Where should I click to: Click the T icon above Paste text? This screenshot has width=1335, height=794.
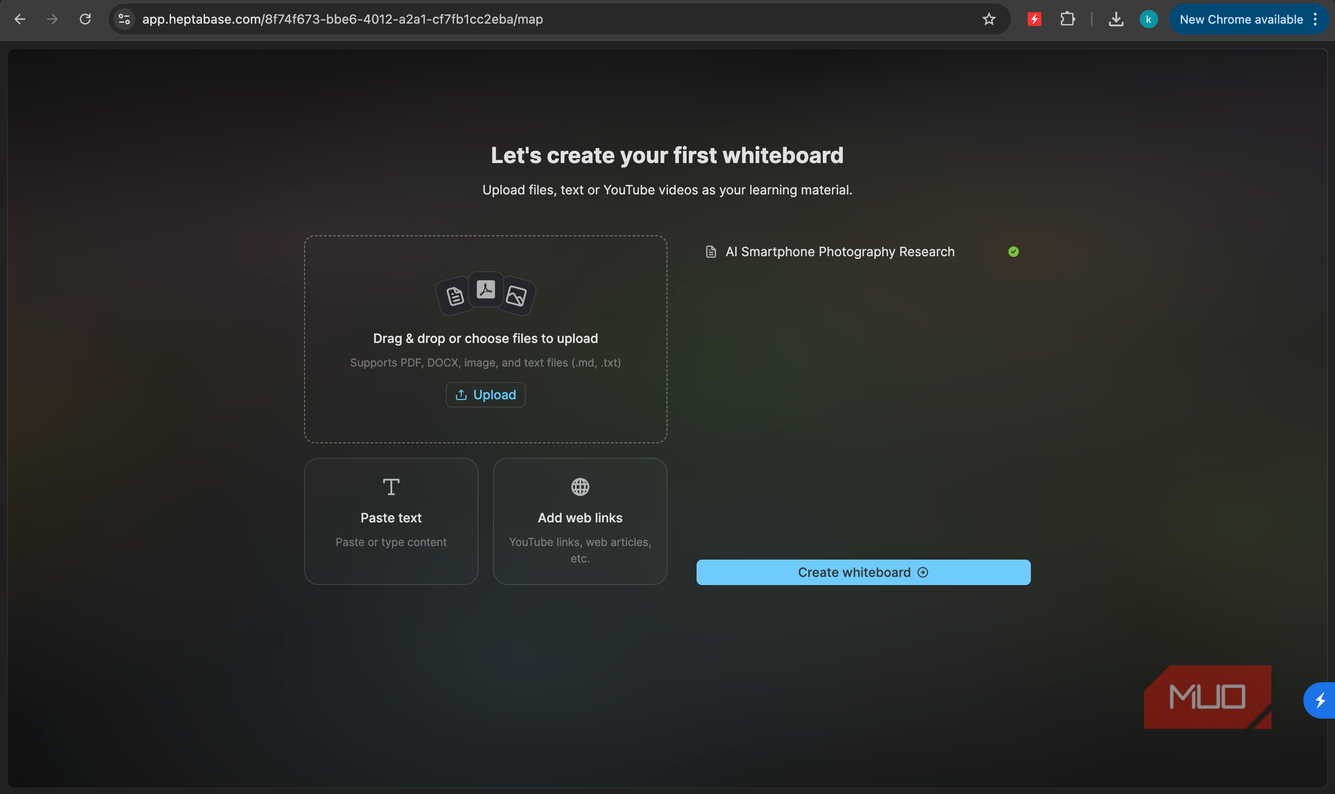coord(391,487)
